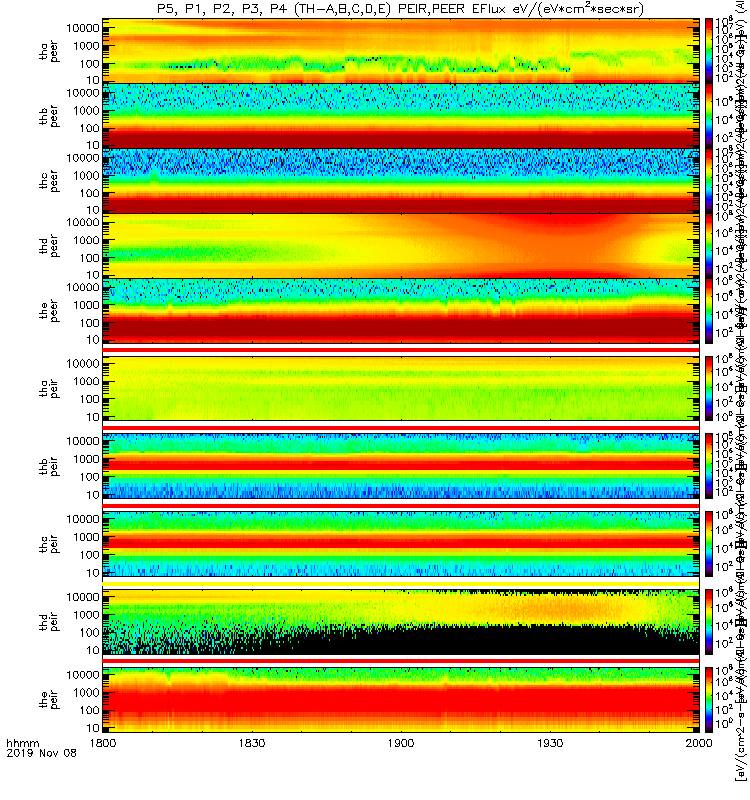Click the thc peer electron spectrogram panel
This screenshot has height=800, width=750.
(x=401, y=181)
